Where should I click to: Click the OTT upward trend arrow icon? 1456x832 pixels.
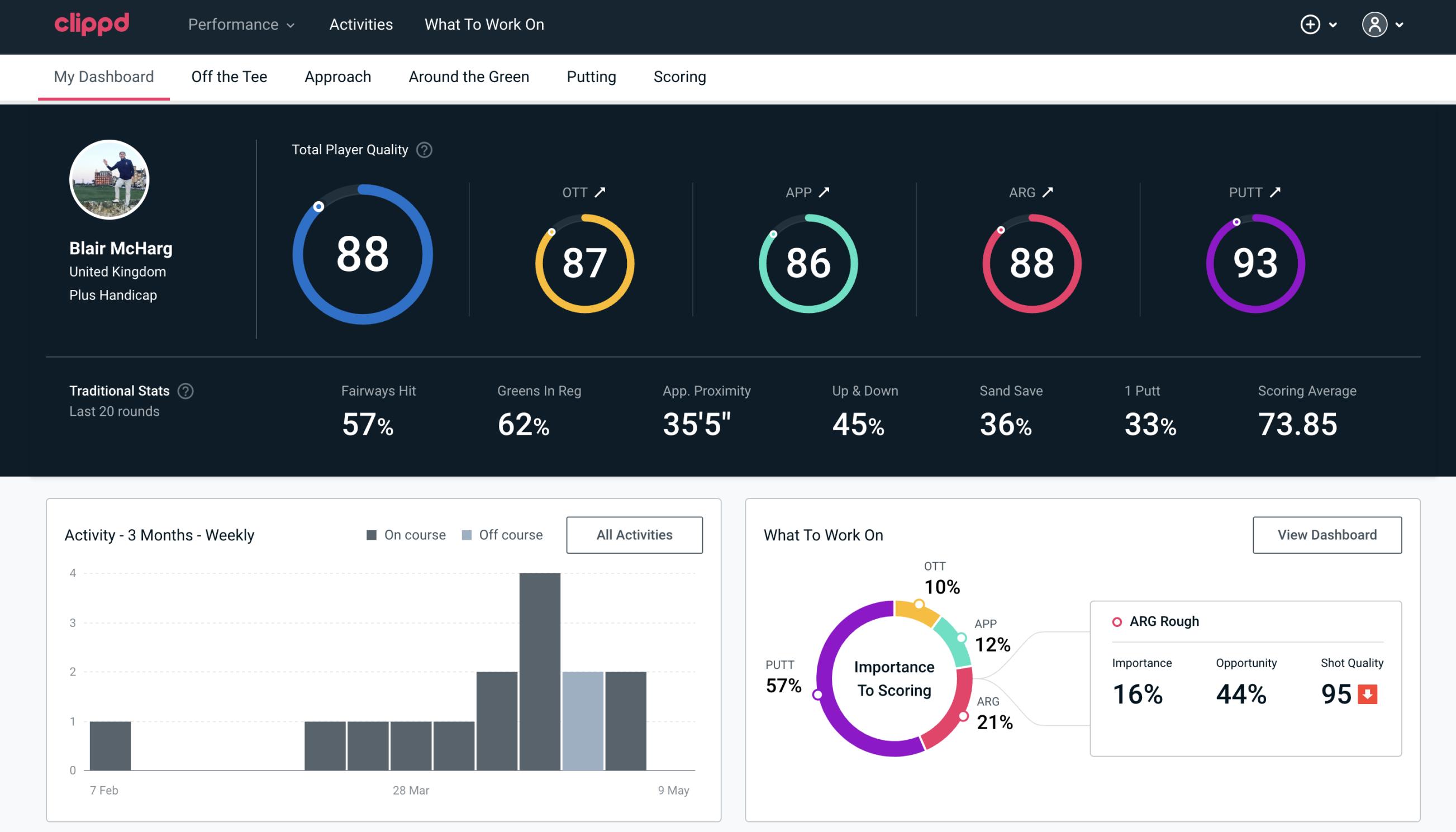[600, 192]
